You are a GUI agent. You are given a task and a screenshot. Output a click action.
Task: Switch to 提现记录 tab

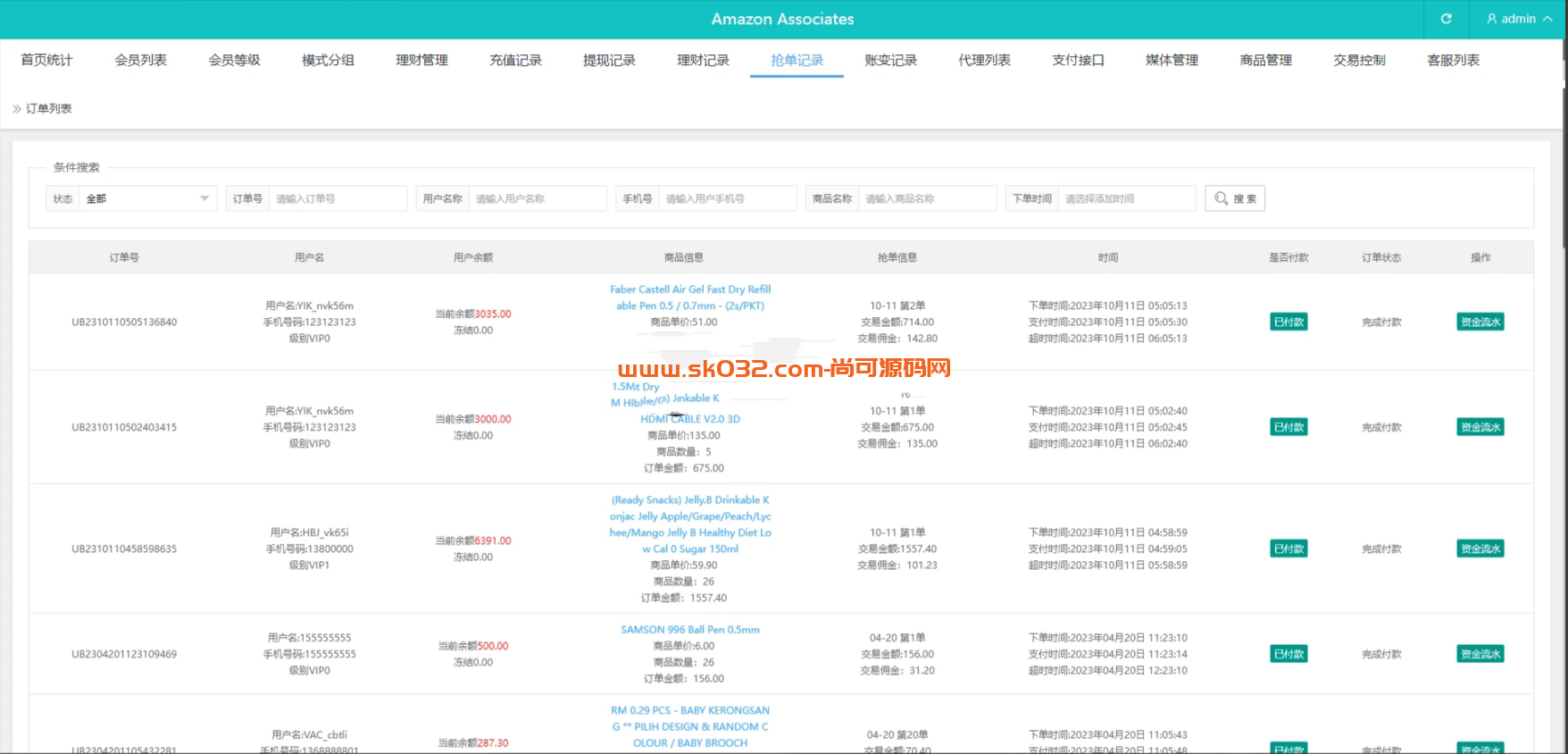609,60
